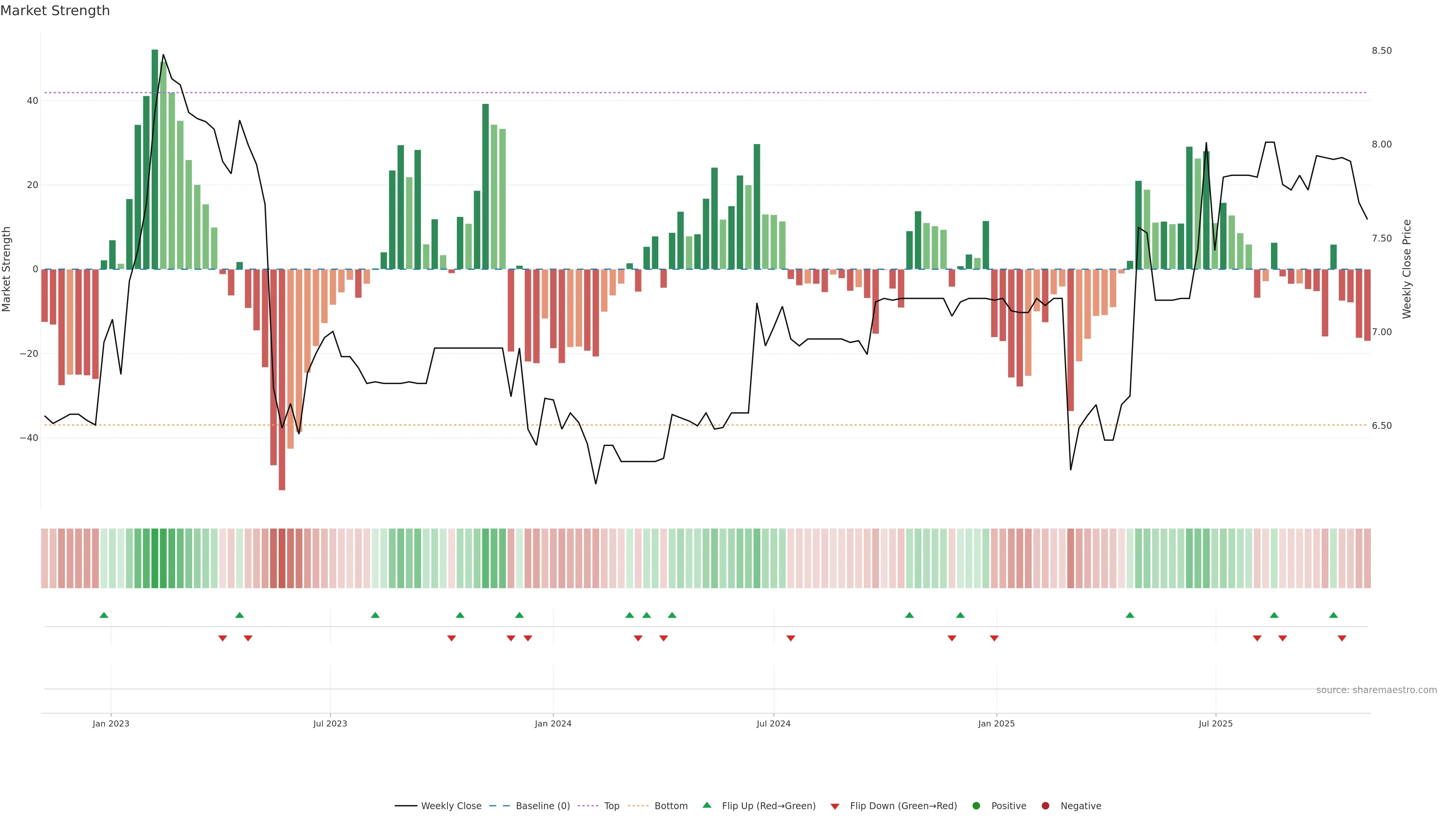The height and width of the screenshot is (819, 1456).
Task: Click the lone red flip-down marker after Jul 2024
Action: point(791,638)
